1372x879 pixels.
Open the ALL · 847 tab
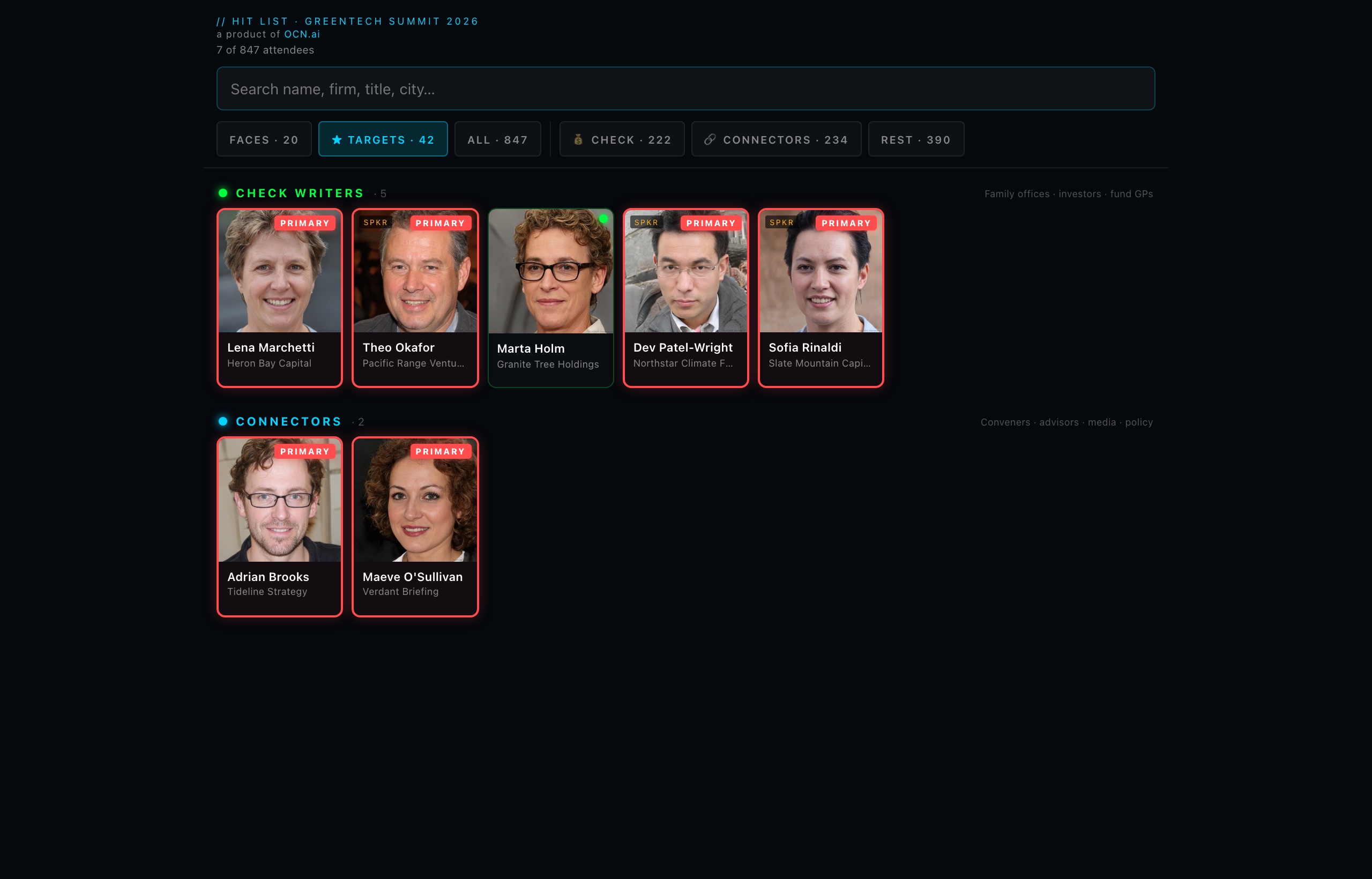[498, 139]
